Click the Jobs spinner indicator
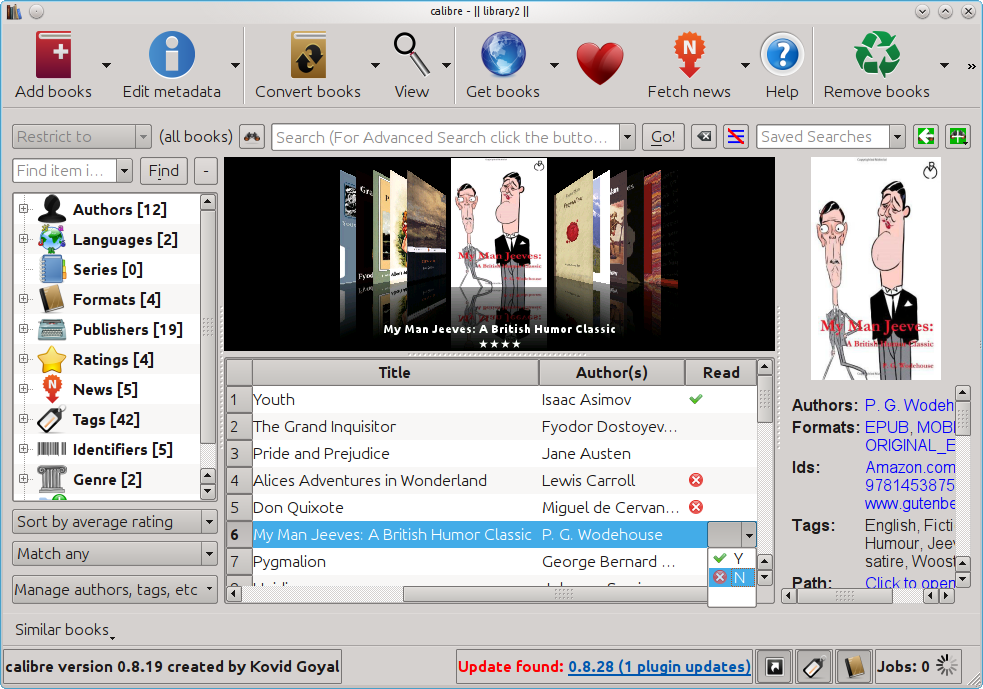Screen dimensions: 983x689 [946, 666]
